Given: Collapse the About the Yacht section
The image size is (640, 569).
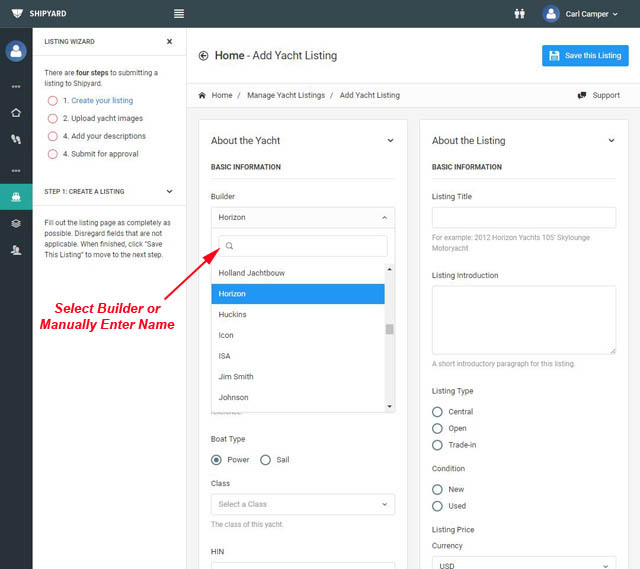Looking at the screenshot, I should coord(390,141).
